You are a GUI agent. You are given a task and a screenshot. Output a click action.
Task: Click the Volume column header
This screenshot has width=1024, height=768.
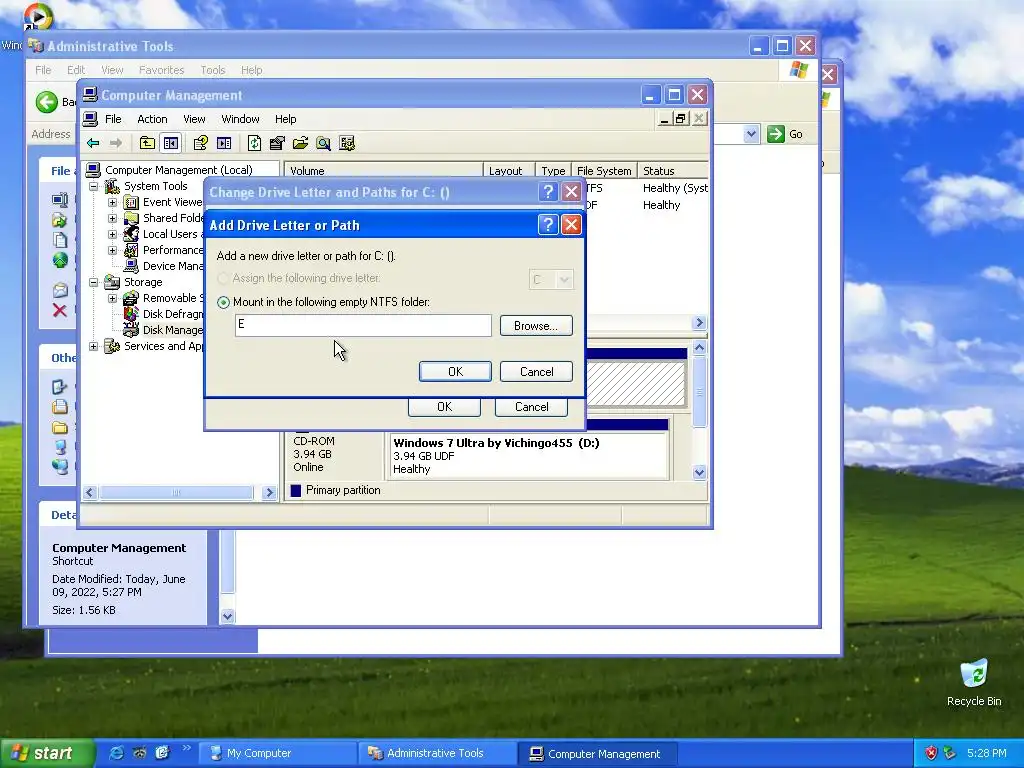(x=383, y=170)
